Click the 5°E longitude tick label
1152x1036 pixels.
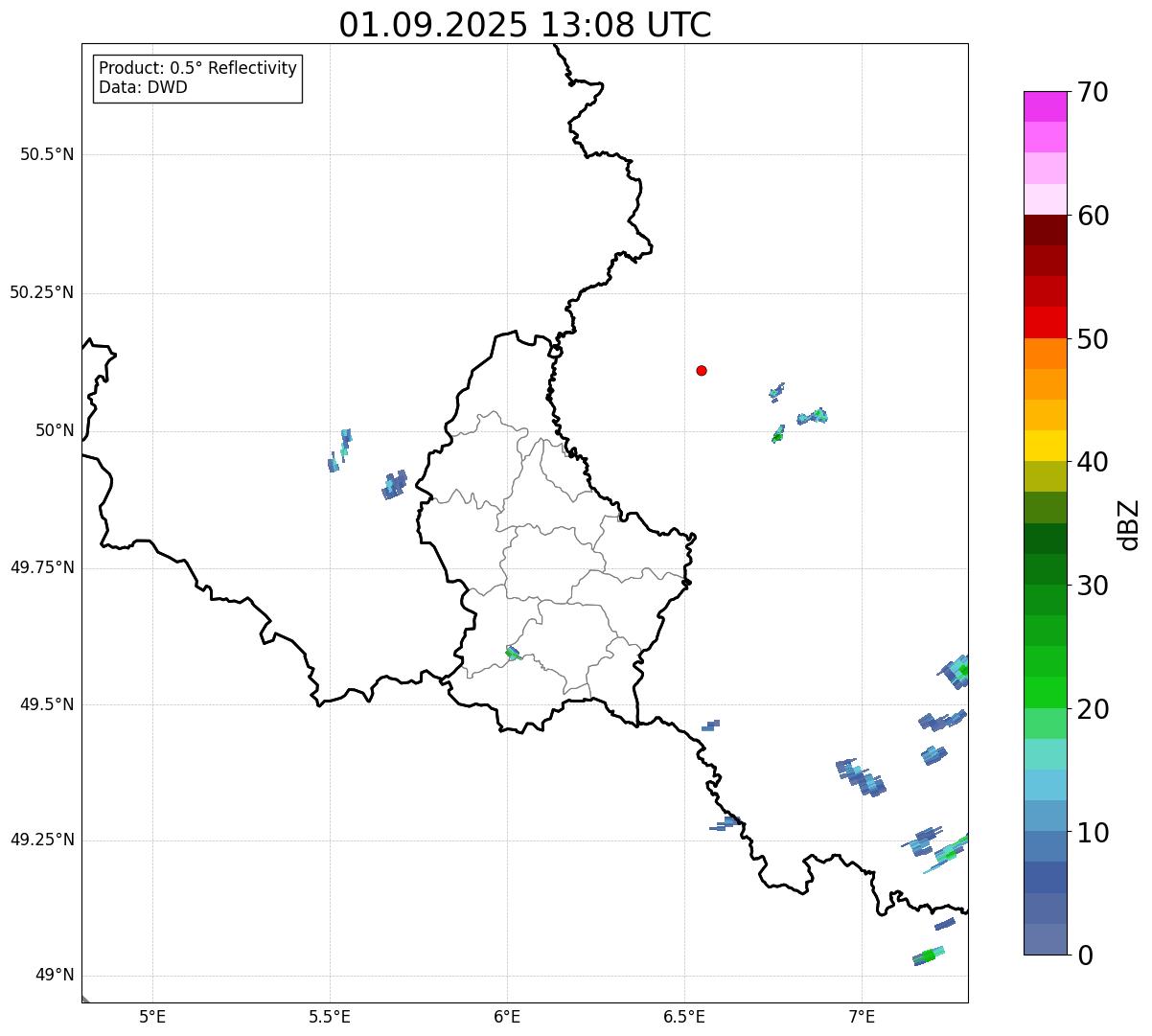152,1016
